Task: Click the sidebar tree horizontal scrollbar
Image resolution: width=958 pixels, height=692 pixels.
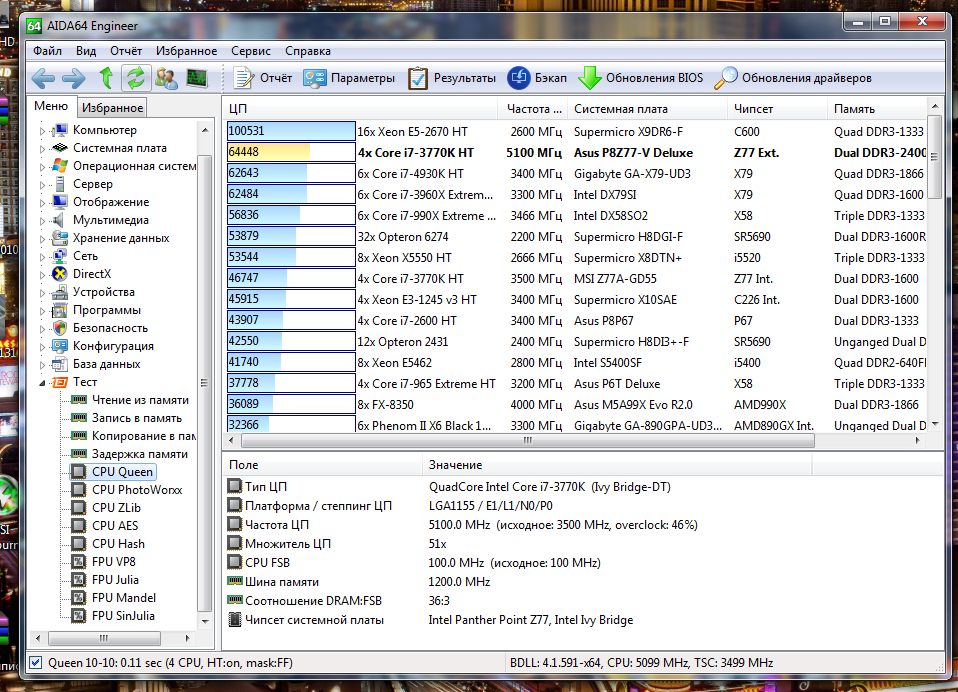Action: tap(104, 638)
